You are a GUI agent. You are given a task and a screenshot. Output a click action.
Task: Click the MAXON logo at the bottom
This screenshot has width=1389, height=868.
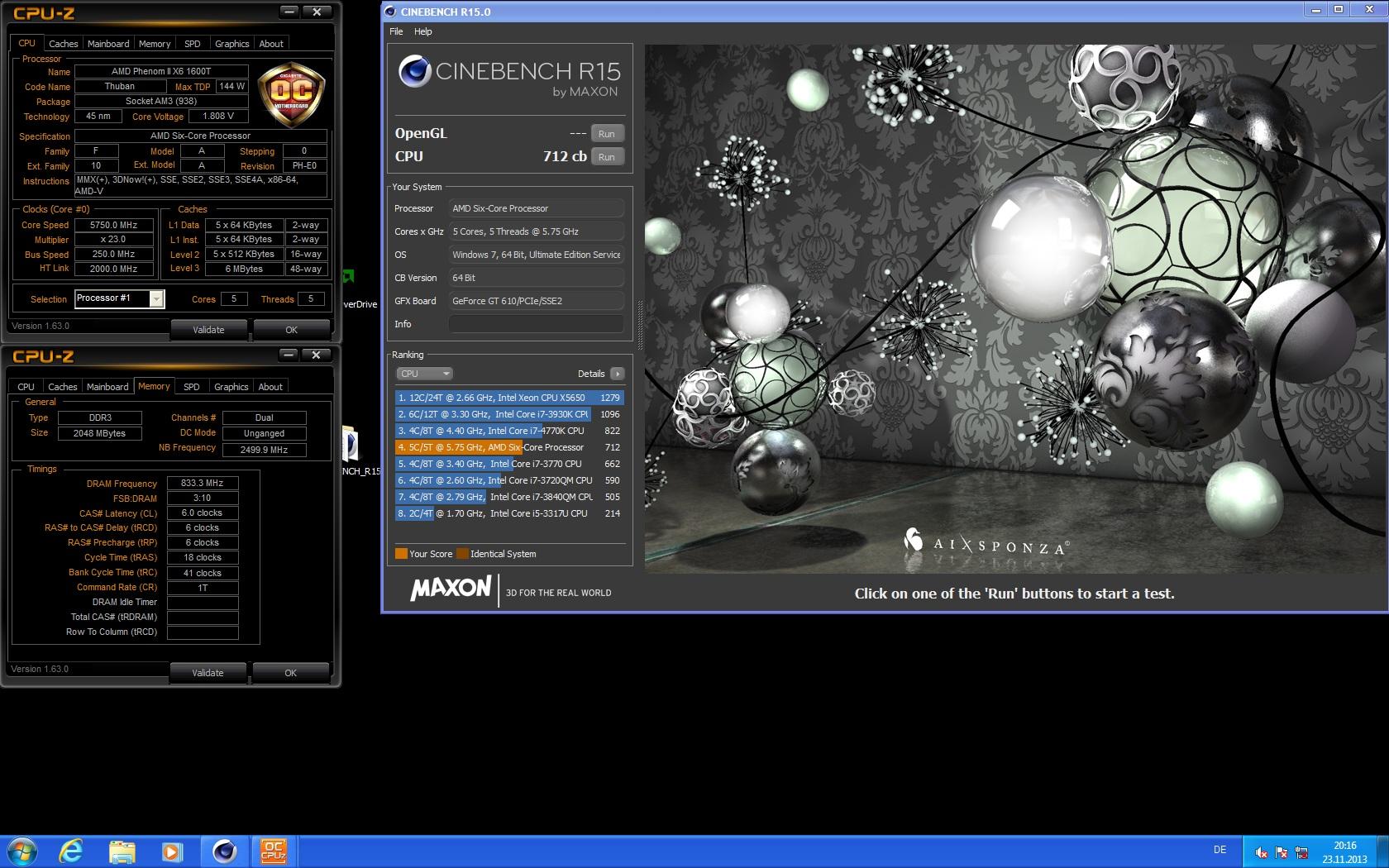451,589
